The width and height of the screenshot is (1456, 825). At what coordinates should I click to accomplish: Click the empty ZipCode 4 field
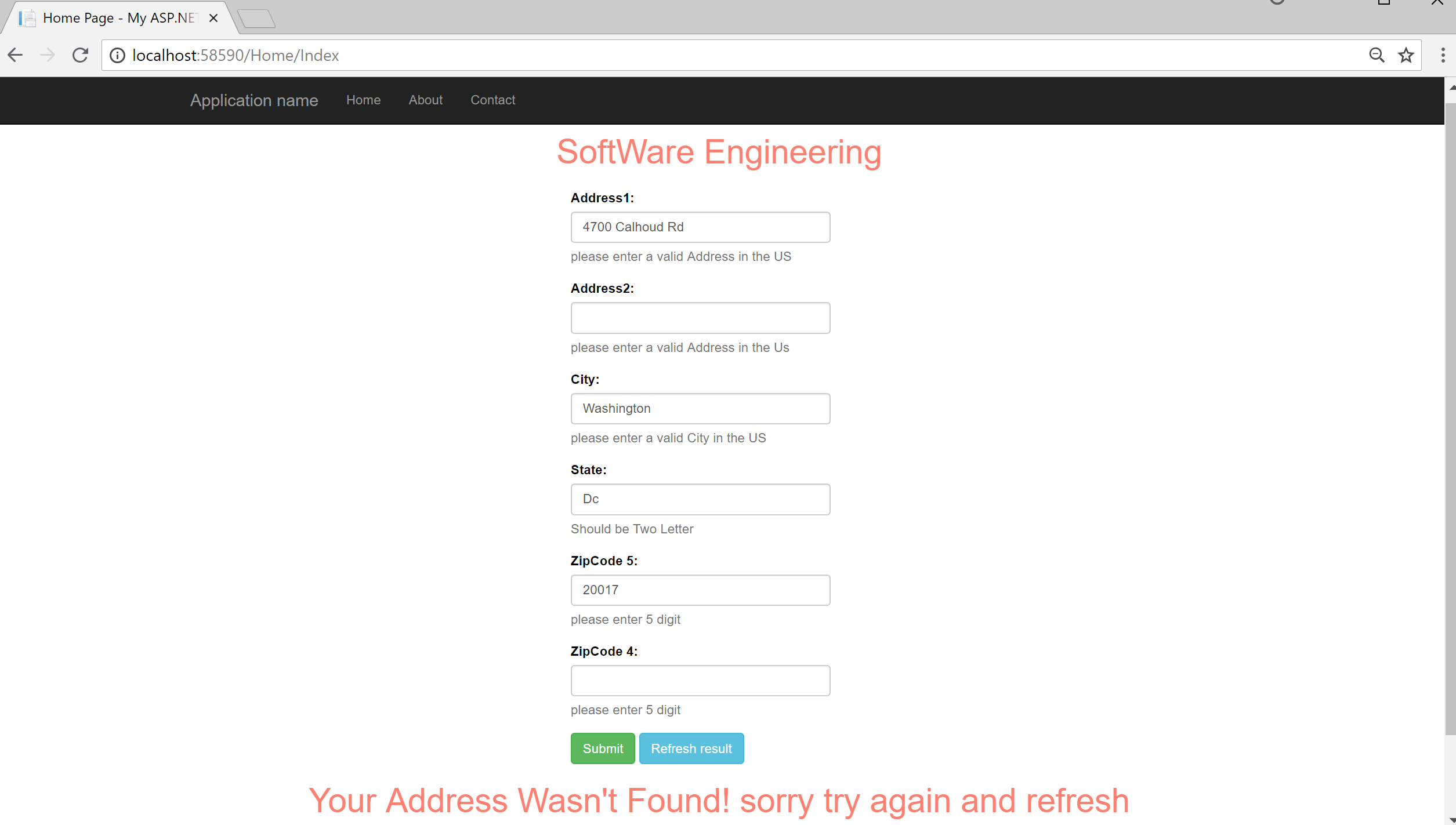700,681
